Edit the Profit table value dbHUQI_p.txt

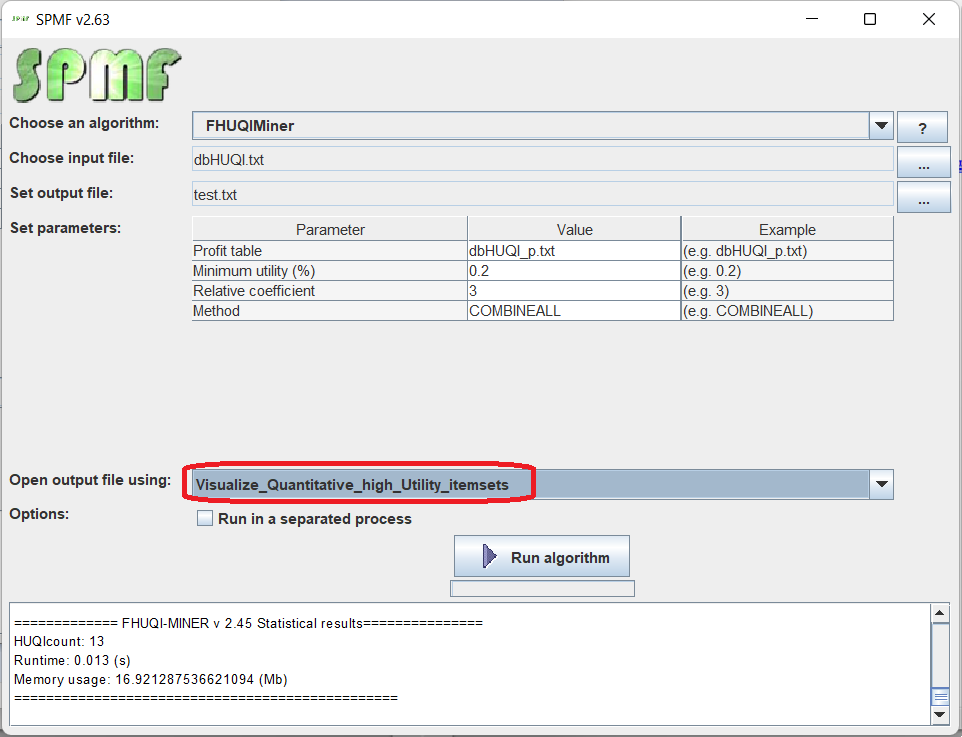573,251
